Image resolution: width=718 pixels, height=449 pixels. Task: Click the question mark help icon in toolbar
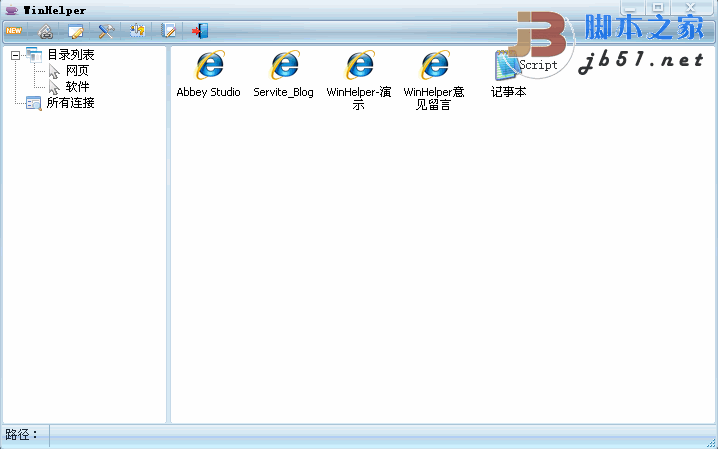click(x=137, y=31)
